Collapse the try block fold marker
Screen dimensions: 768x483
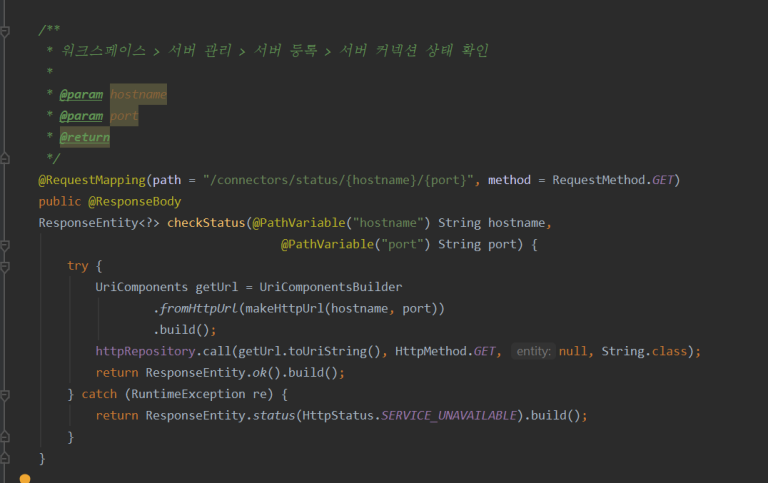5,267
